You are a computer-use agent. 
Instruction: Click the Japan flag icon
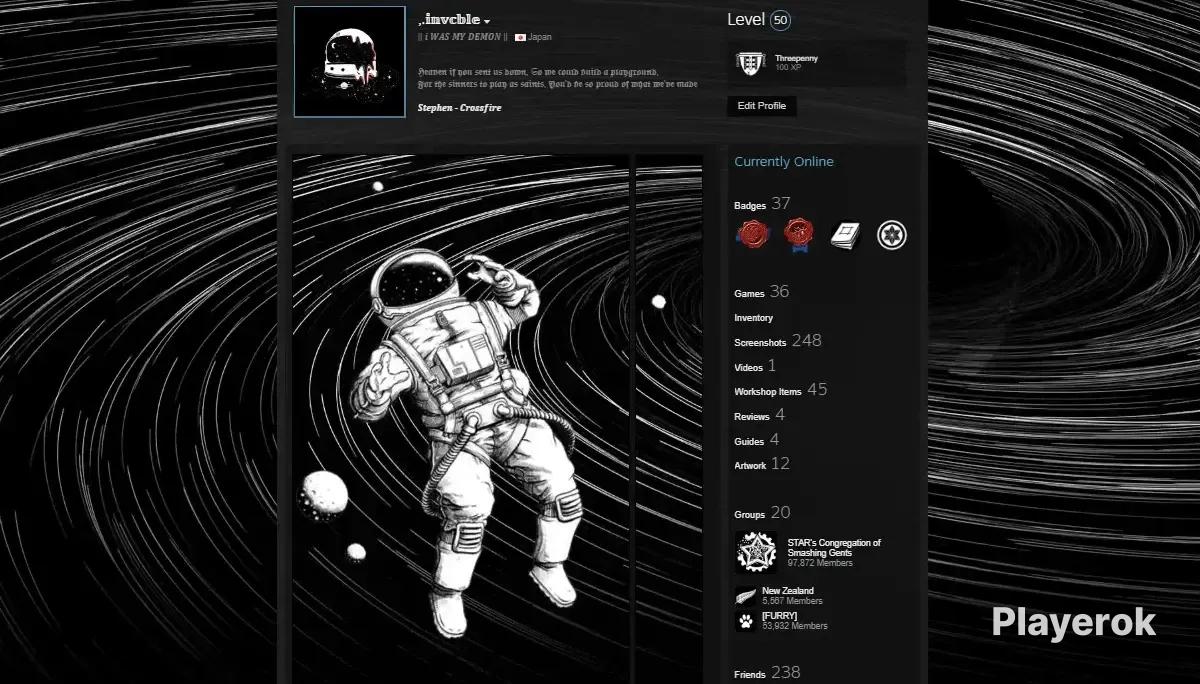point(520,37)
